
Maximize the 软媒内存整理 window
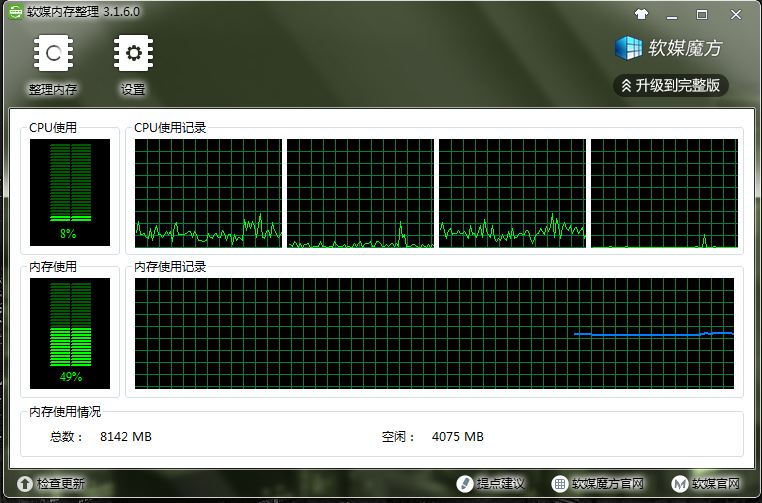(702, 15)
